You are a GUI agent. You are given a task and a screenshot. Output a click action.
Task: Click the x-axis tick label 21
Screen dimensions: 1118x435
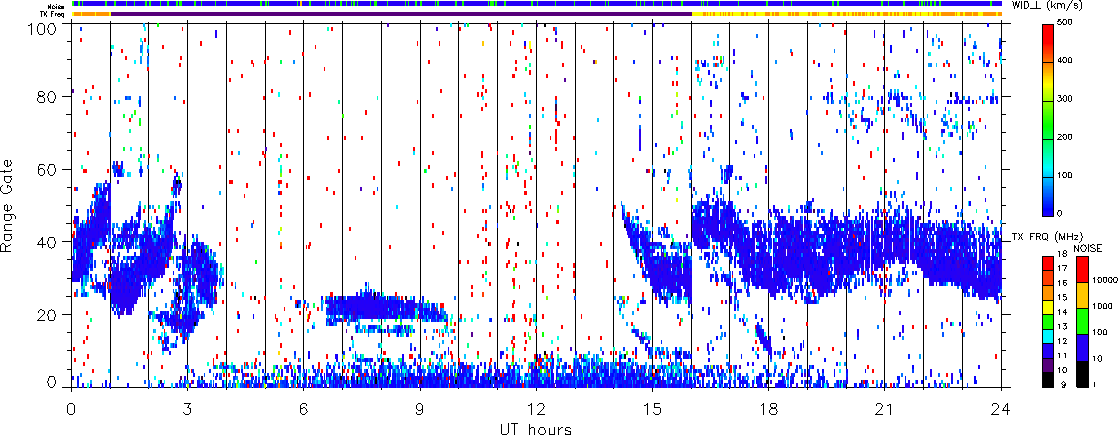[885, 409]
